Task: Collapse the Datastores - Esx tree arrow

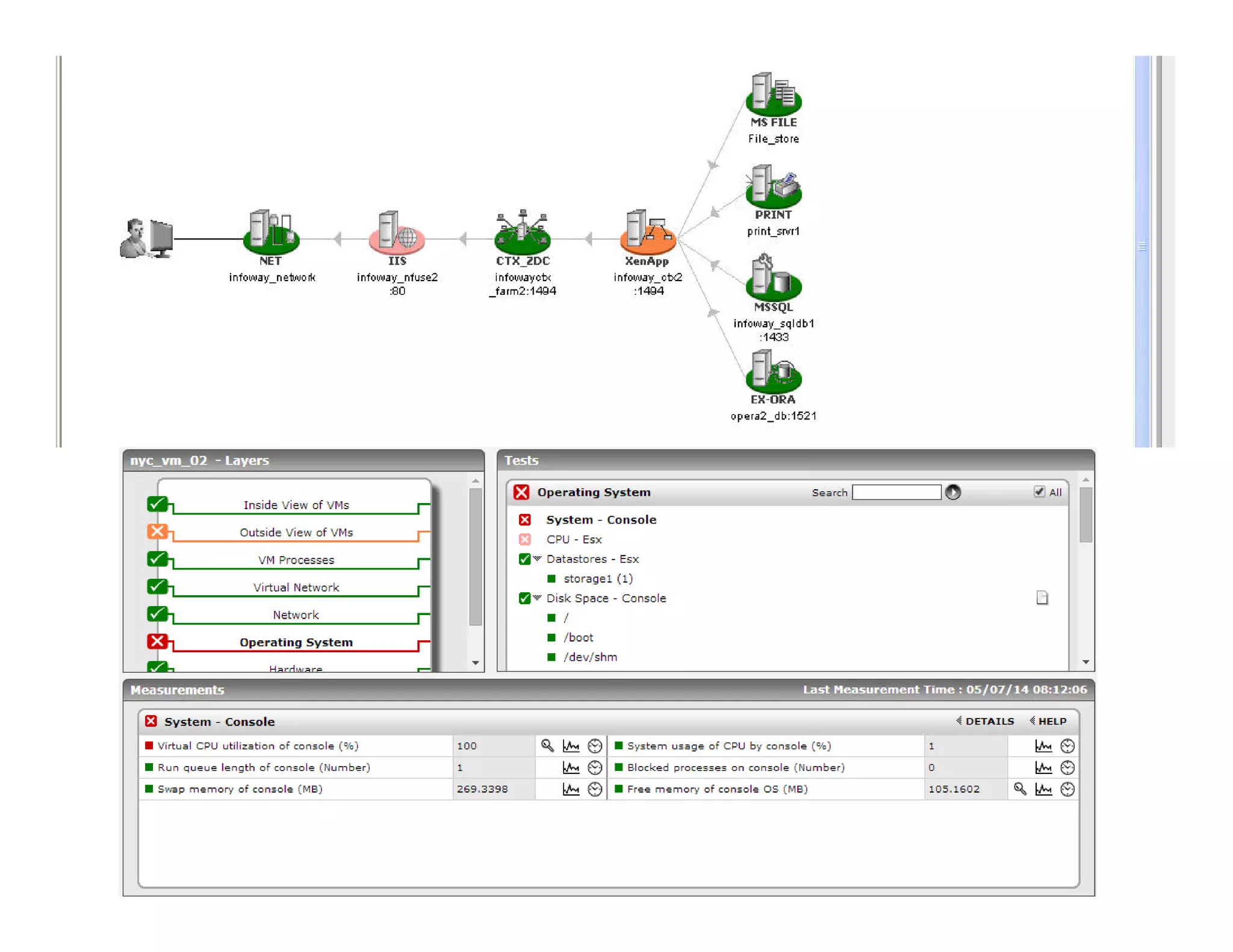Action: (537, 558)
